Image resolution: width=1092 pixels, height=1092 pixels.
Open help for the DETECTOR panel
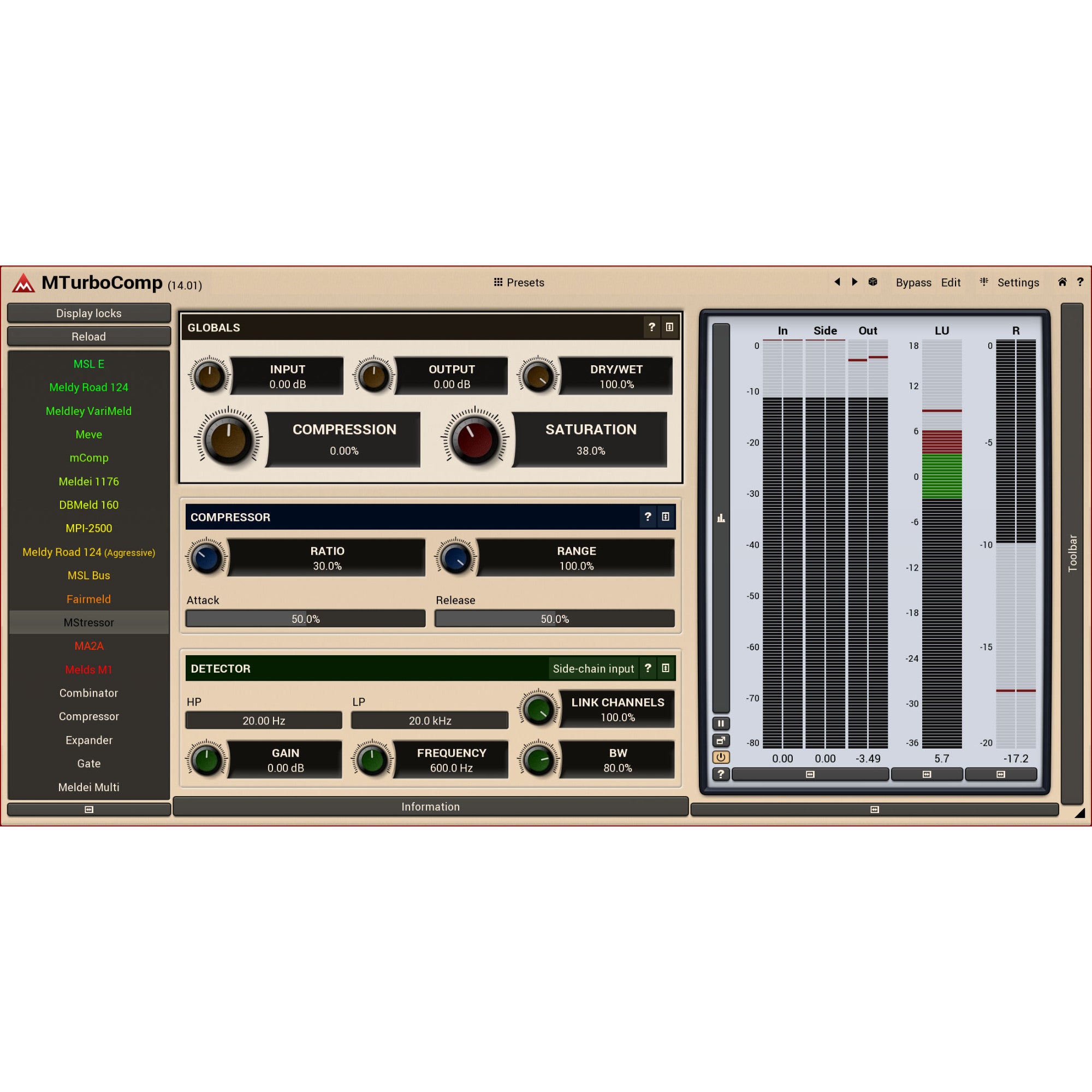pos(648,668)
